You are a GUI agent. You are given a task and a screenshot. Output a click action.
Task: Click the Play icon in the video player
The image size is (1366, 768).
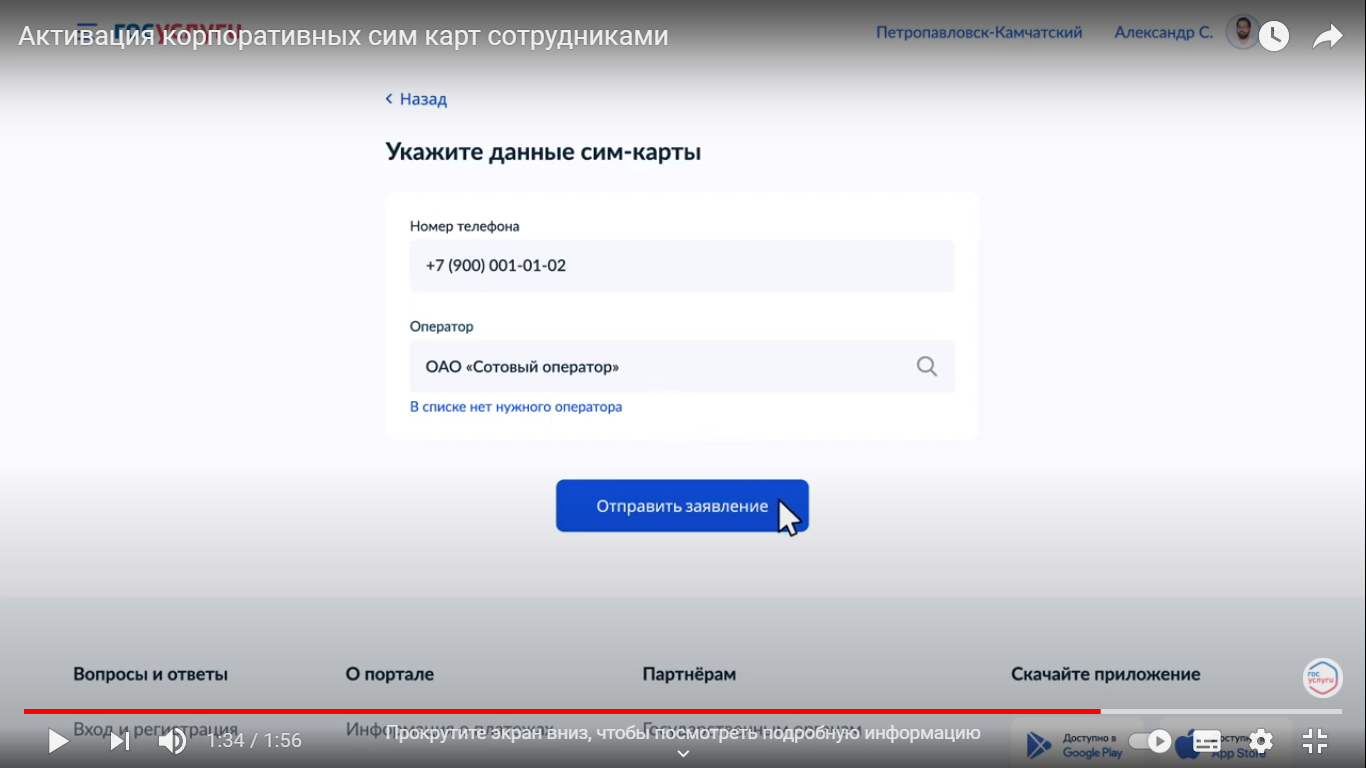[57, 741]
